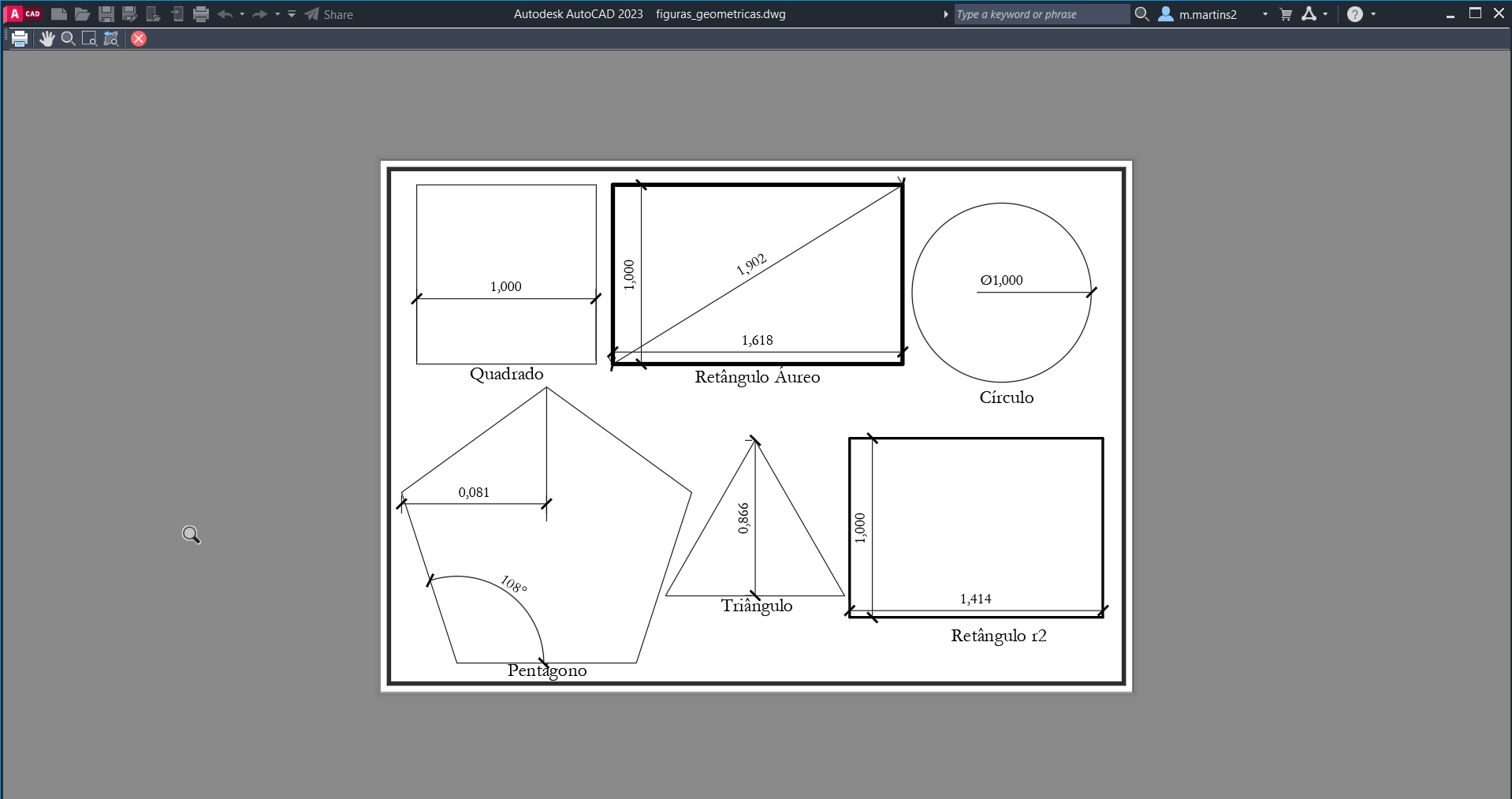This screenshot has height=799, width=1512.
Task: Click the 0,081 dimension in pentagon
Action: [x=474, y=492]
